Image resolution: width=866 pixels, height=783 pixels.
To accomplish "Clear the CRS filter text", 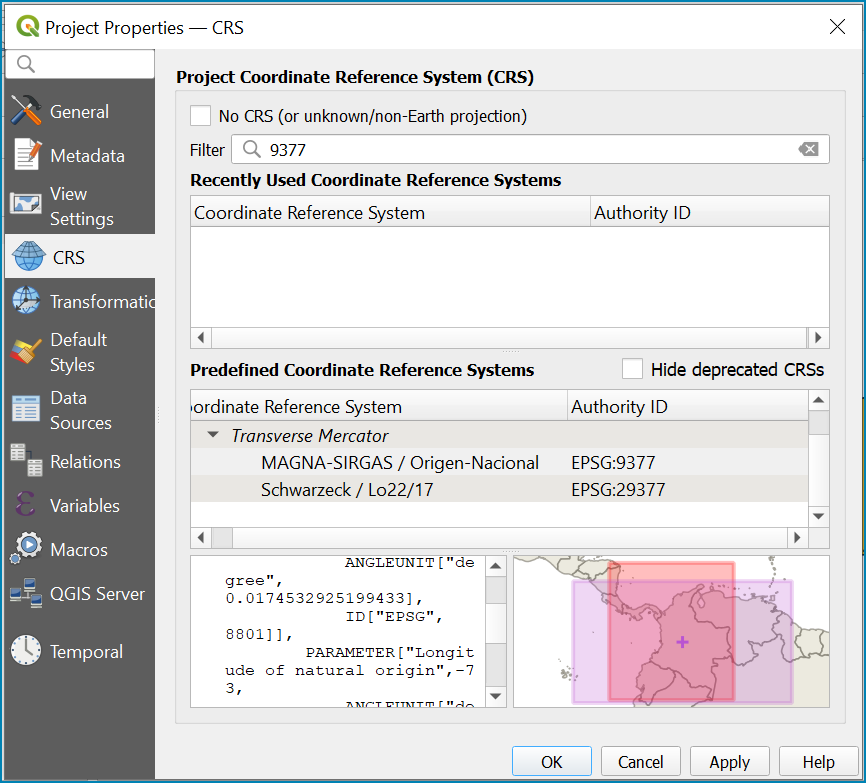I will click(809, 149).
